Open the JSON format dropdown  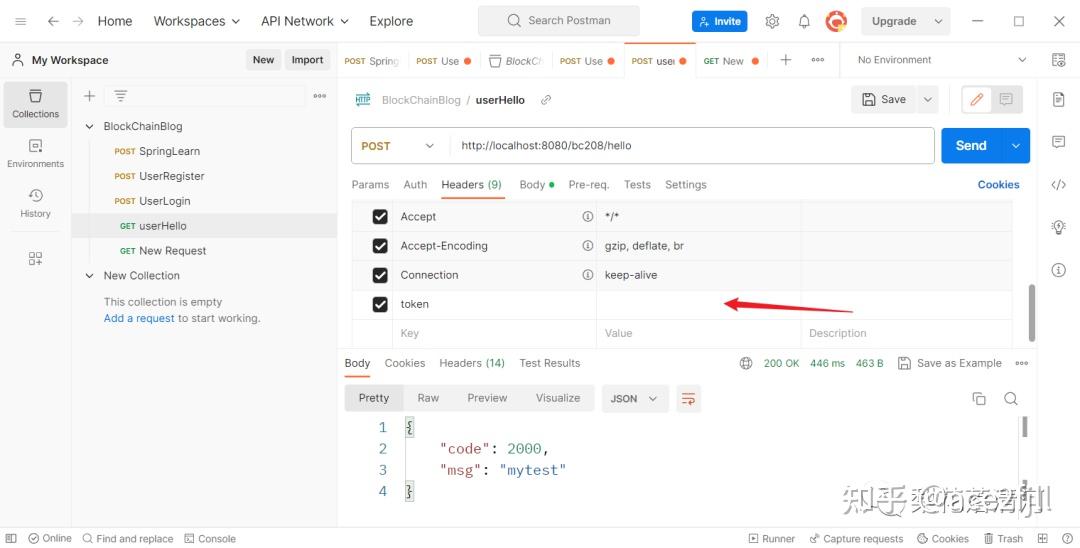tap(635, 399)
